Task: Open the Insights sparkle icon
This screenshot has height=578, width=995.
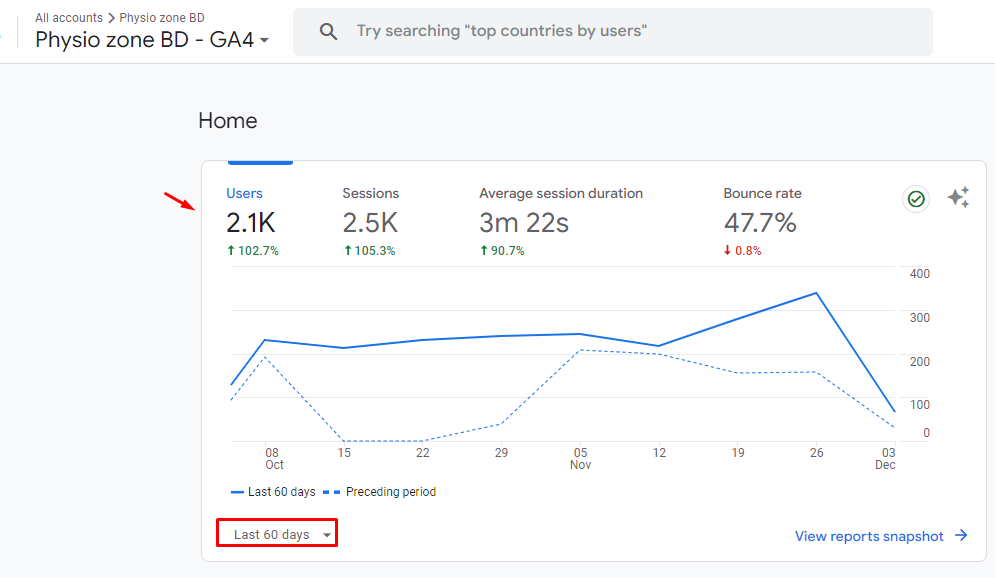Action: [958, 197]
